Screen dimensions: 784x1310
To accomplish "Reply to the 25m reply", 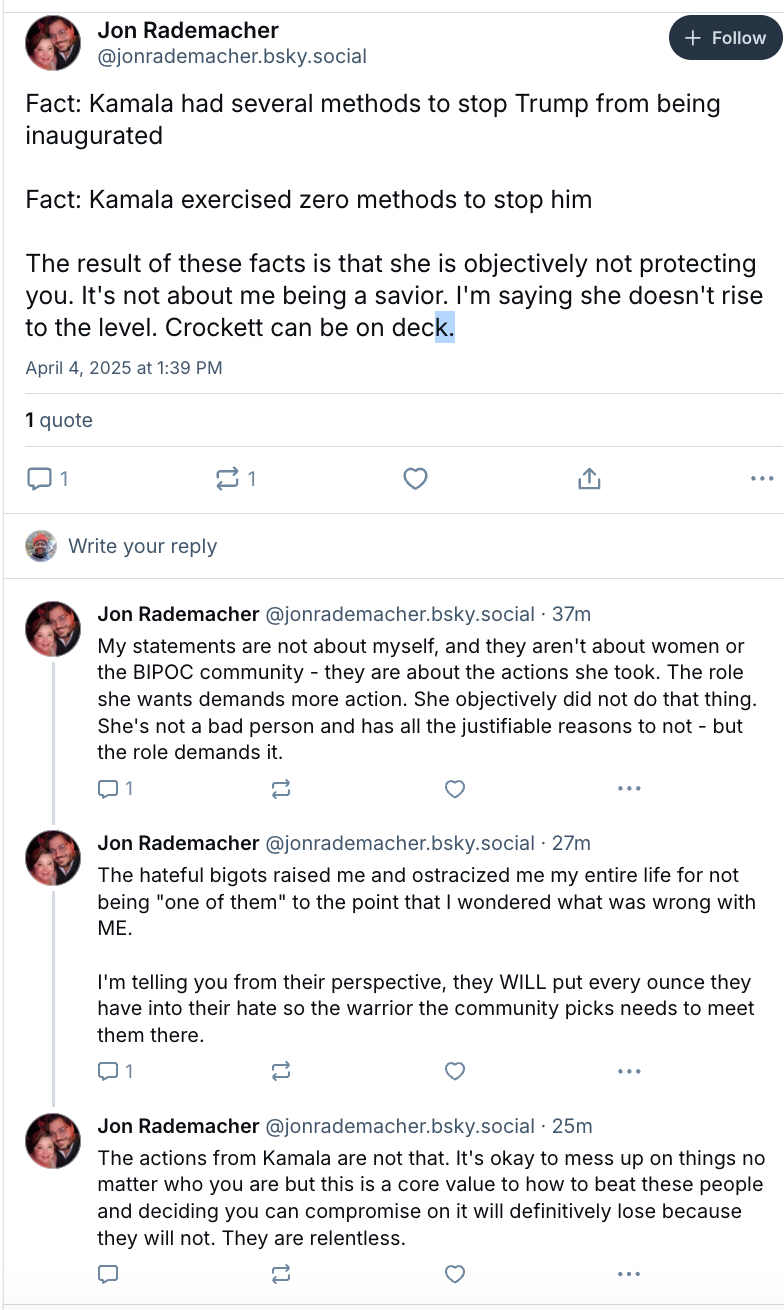I will coord(108,1274).
